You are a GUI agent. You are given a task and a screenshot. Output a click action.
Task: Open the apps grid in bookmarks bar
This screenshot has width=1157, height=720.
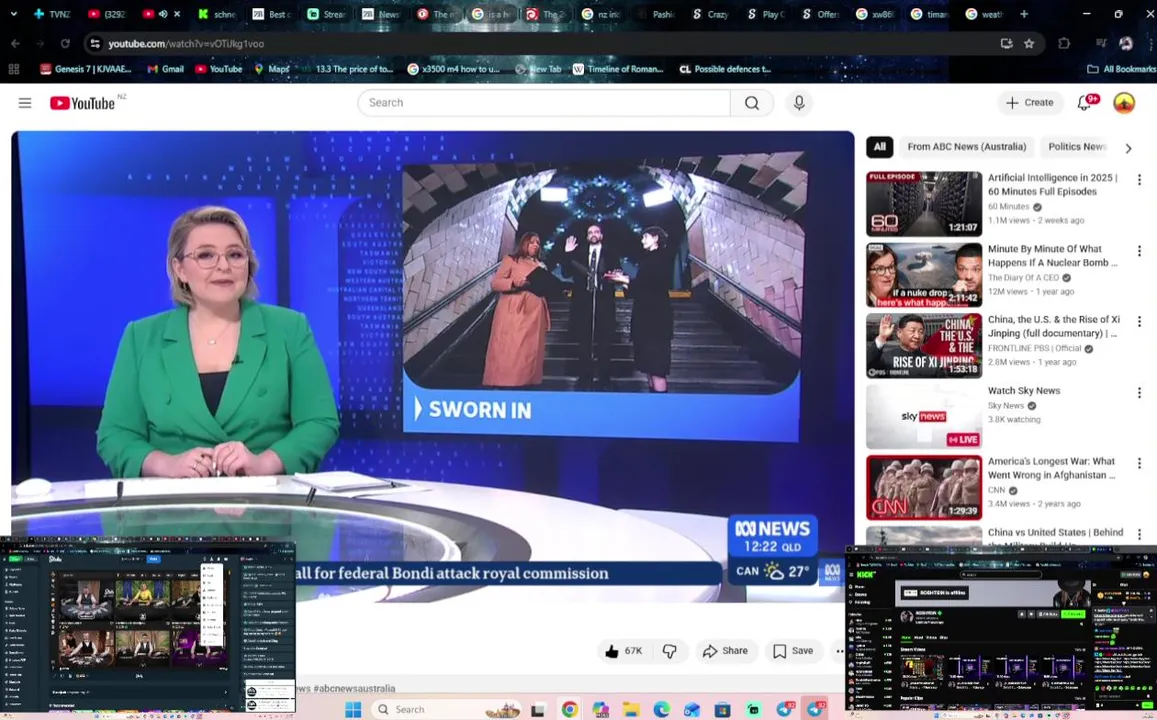(13, 69)
